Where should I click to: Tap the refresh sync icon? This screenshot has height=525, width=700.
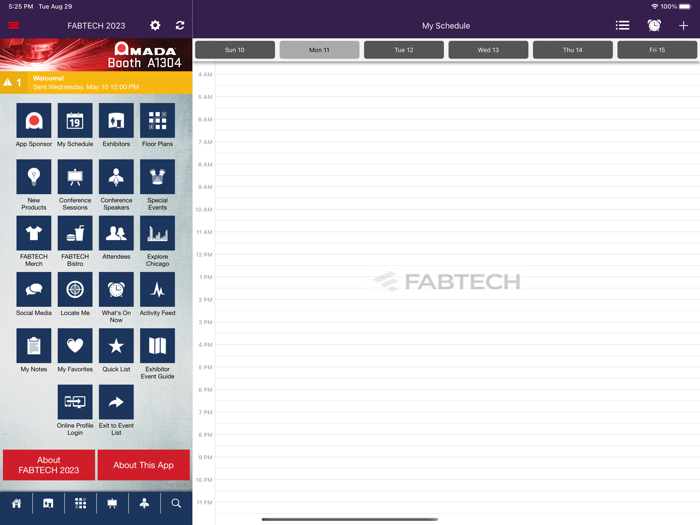coord(180,25)
